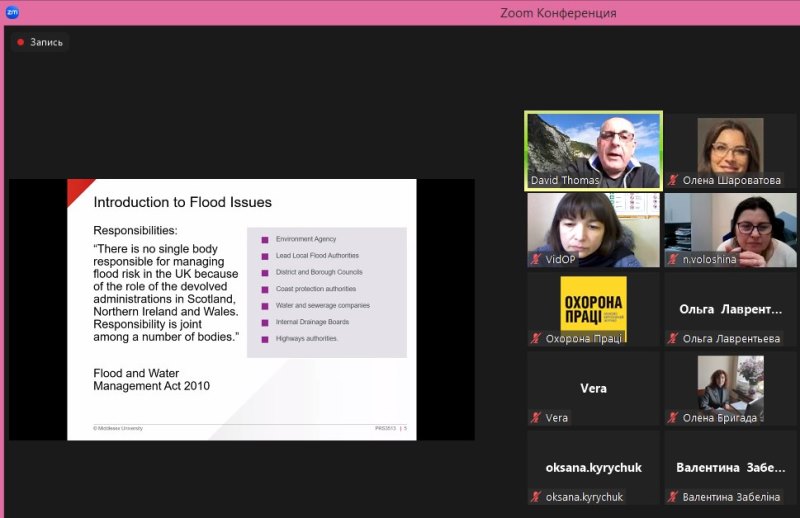Click the Zoom Конференция window title
Image resolution: width=800 pixels, height=518 pixels.
coord(558,13)
